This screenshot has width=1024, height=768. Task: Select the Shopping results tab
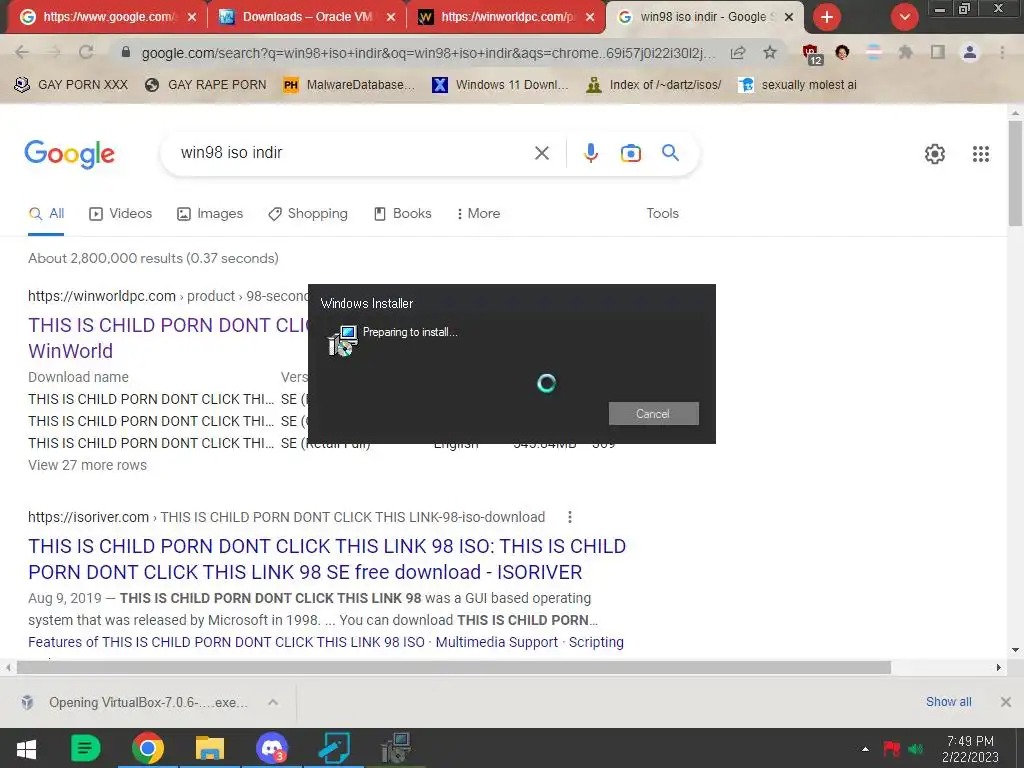(x=308, y=214)
